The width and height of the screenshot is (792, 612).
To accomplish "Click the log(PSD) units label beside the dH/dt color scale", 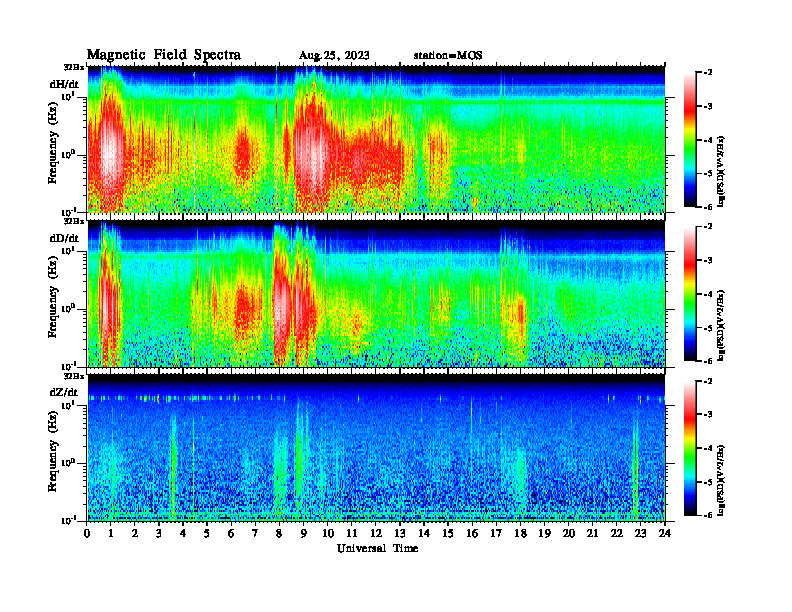I will 722,171.
